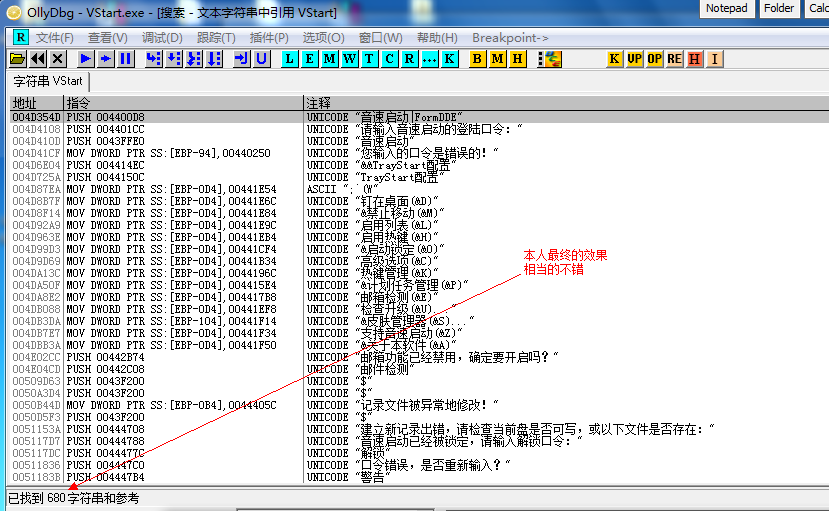
Task: Click the 指令 column header
Action: point(183,103)
